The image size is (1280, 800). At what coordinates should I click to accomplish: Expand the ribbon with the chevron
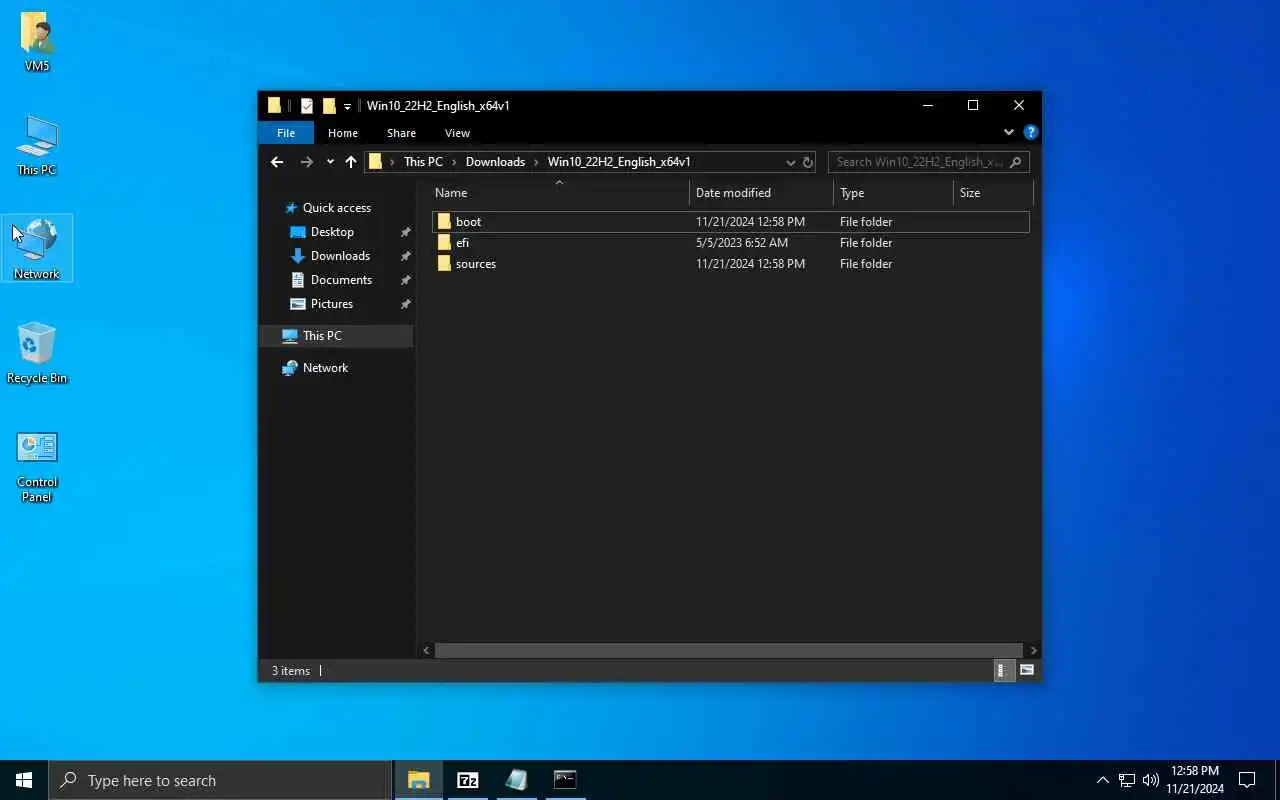[1008, 132]
